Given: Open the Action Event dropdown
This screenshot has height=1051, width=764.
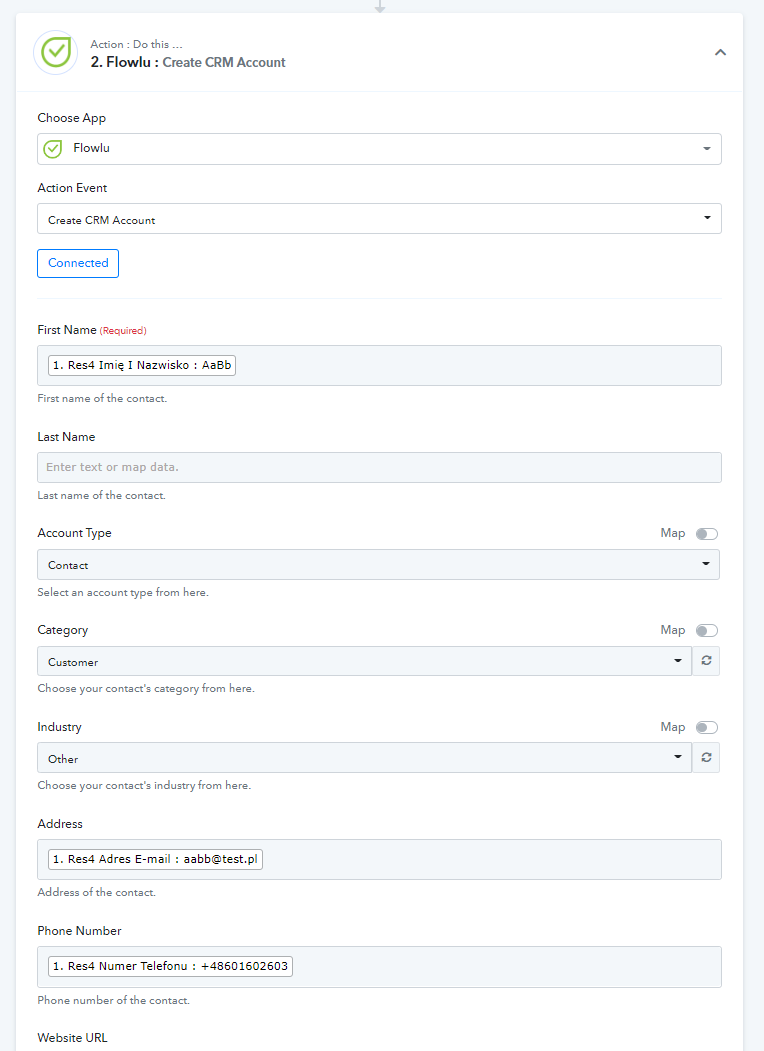Looking at the screenshot, I should [x=379, y=219].
